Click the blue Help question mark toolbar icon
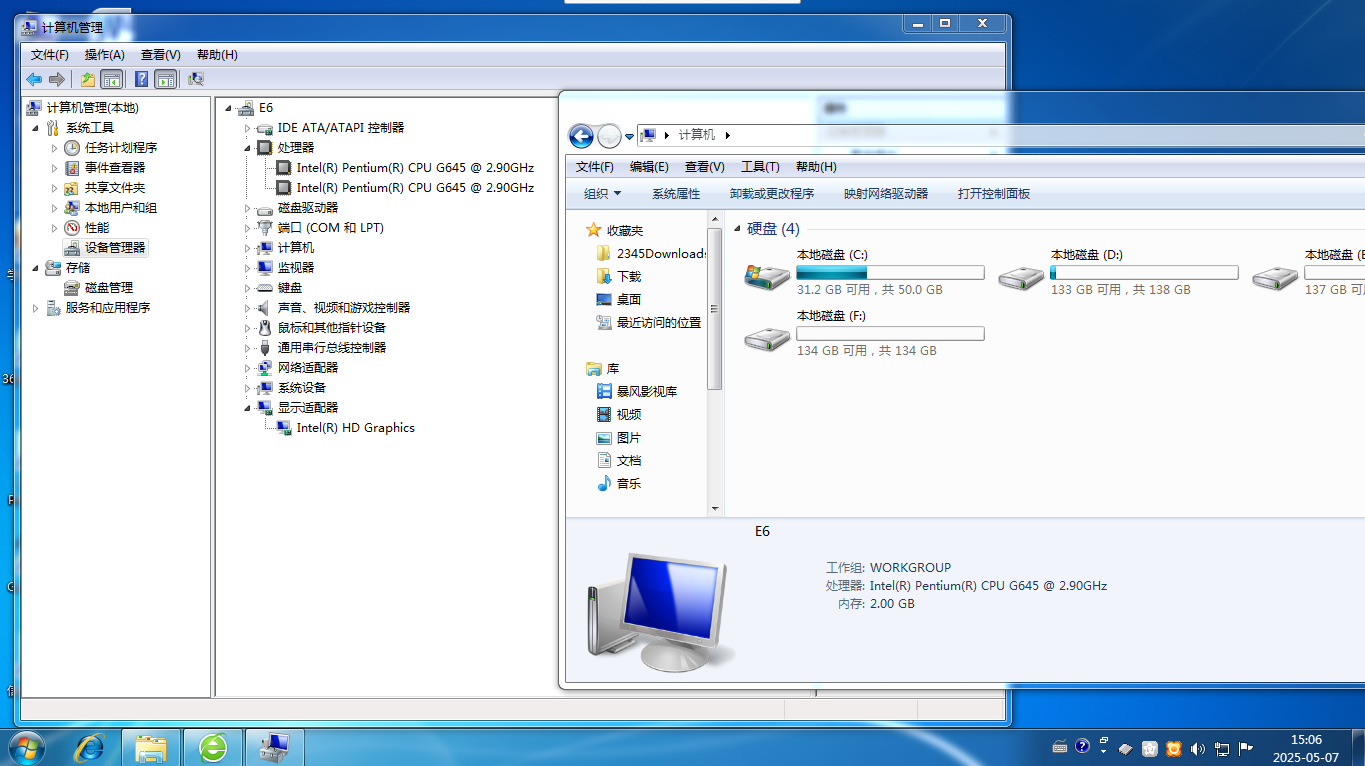1365x766 pixels. [142, 79]
